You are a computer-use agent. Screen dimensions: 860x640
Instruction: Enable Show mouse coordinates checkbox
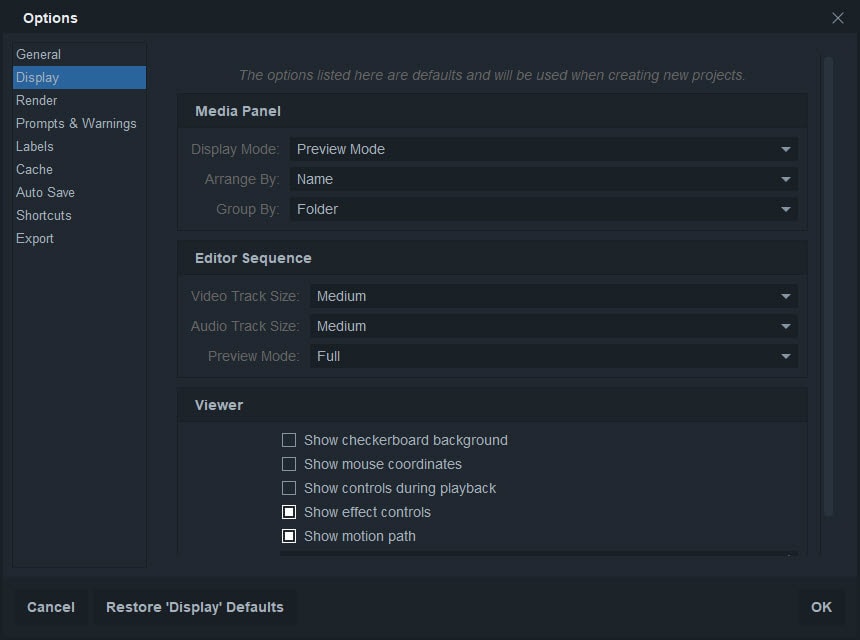289,464
